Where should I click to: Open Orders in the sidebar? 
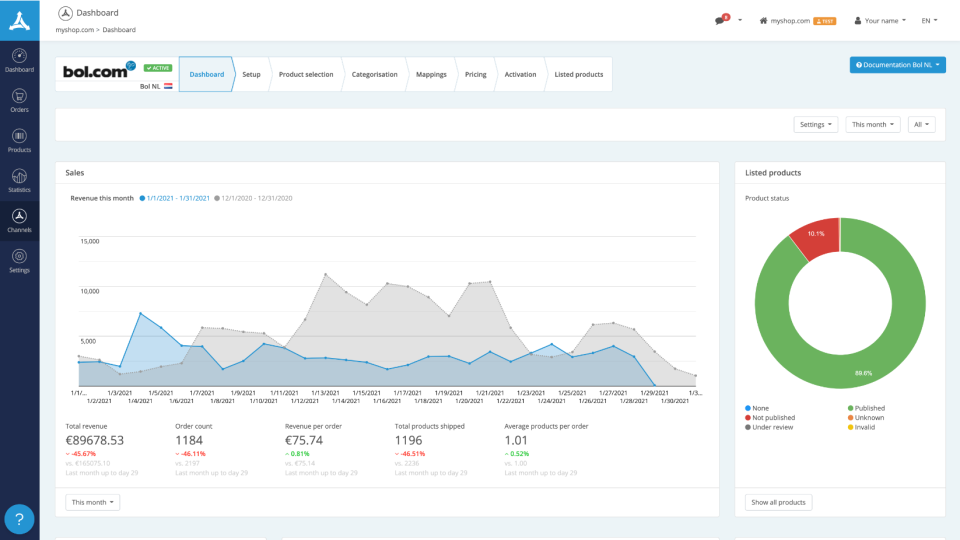(x=20, y=101)
